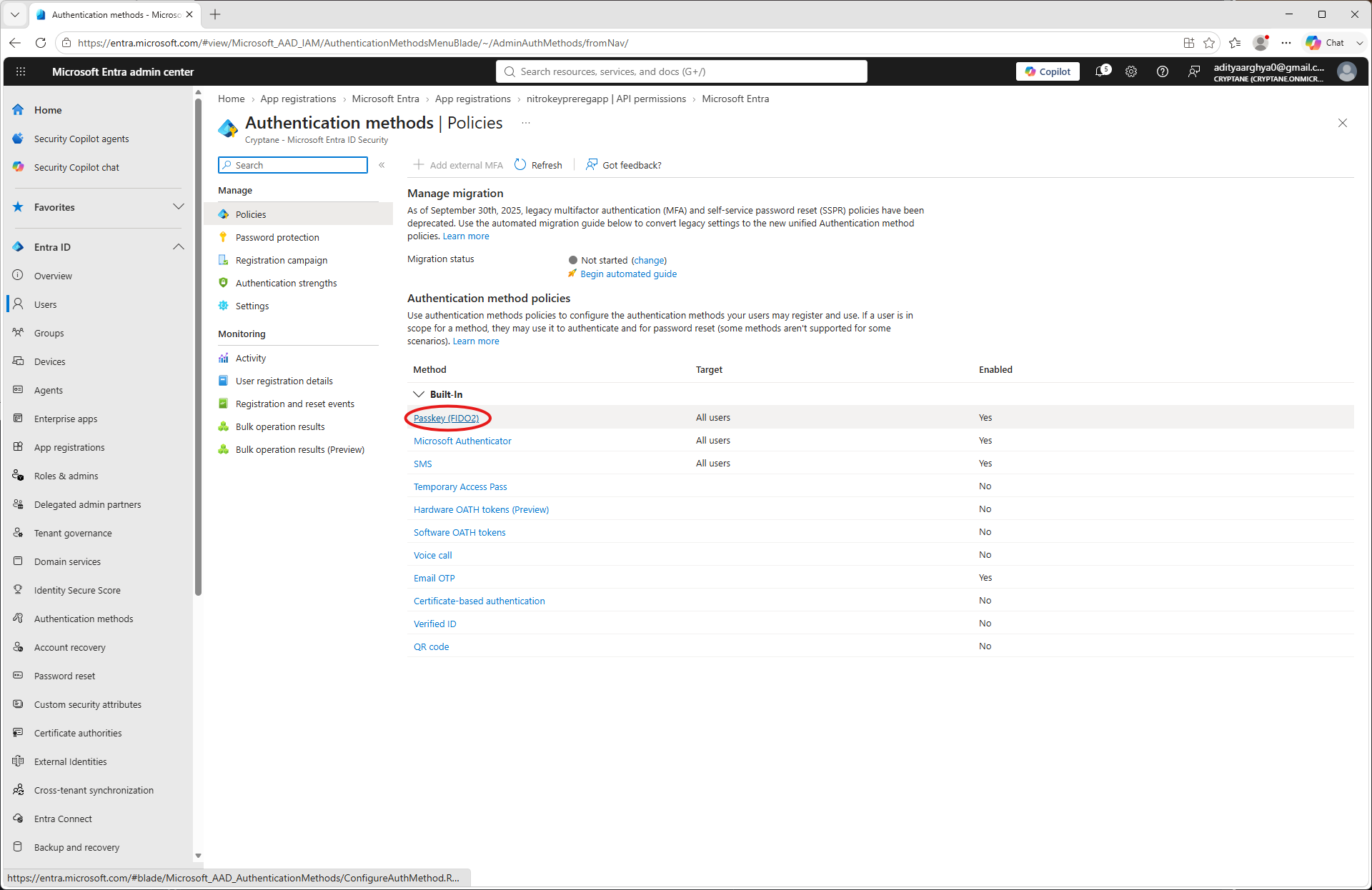Refresh the policies list

538,165
